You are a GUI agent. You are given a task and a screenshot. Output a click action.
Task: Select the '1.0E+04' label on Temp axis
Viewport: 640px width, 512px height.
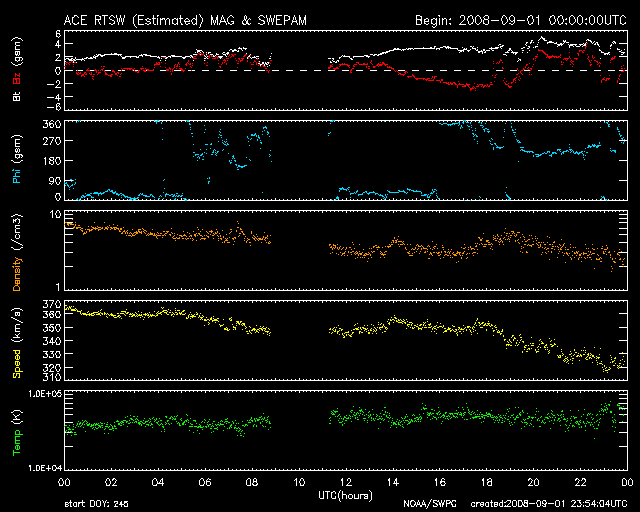point(45,467)
